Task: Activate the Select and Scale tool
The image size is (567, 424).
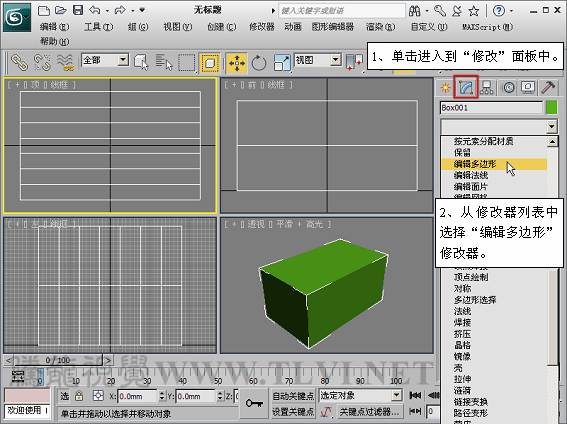Action: point(282,62)
